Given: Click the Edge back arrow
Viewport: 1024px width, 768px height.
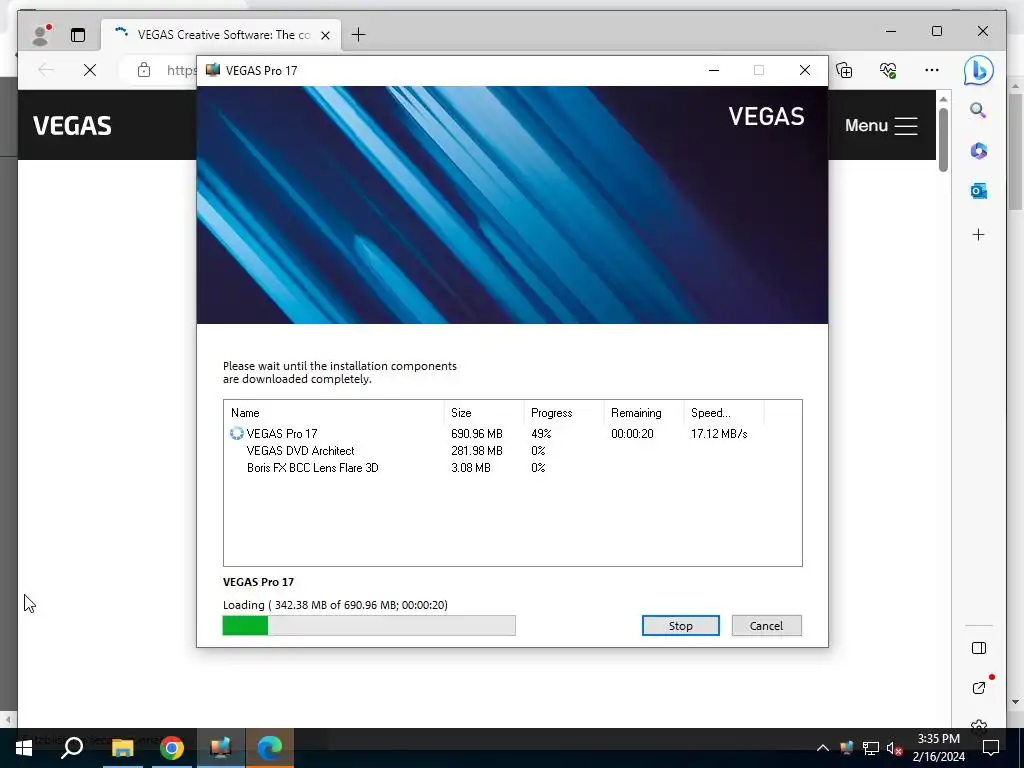Looking at the screenshot, I should (x=46, y=70).
